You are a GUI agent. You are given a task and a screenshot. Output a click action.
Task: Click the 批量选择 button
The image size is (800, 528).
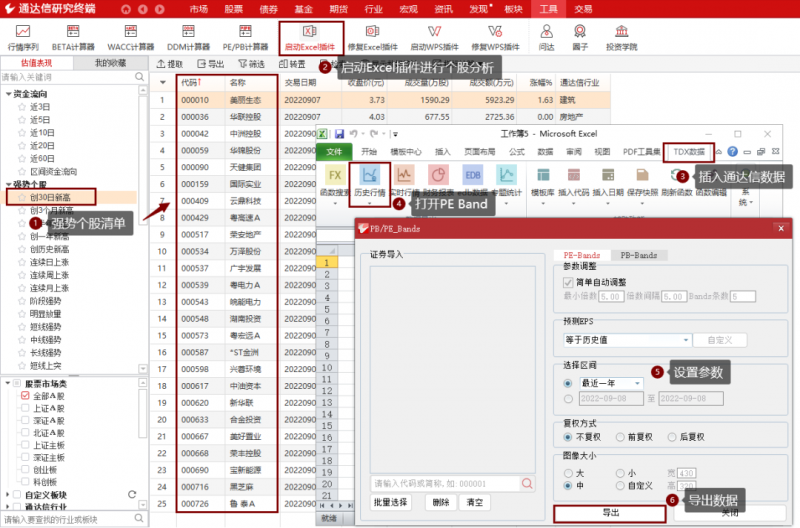(390, 502)
